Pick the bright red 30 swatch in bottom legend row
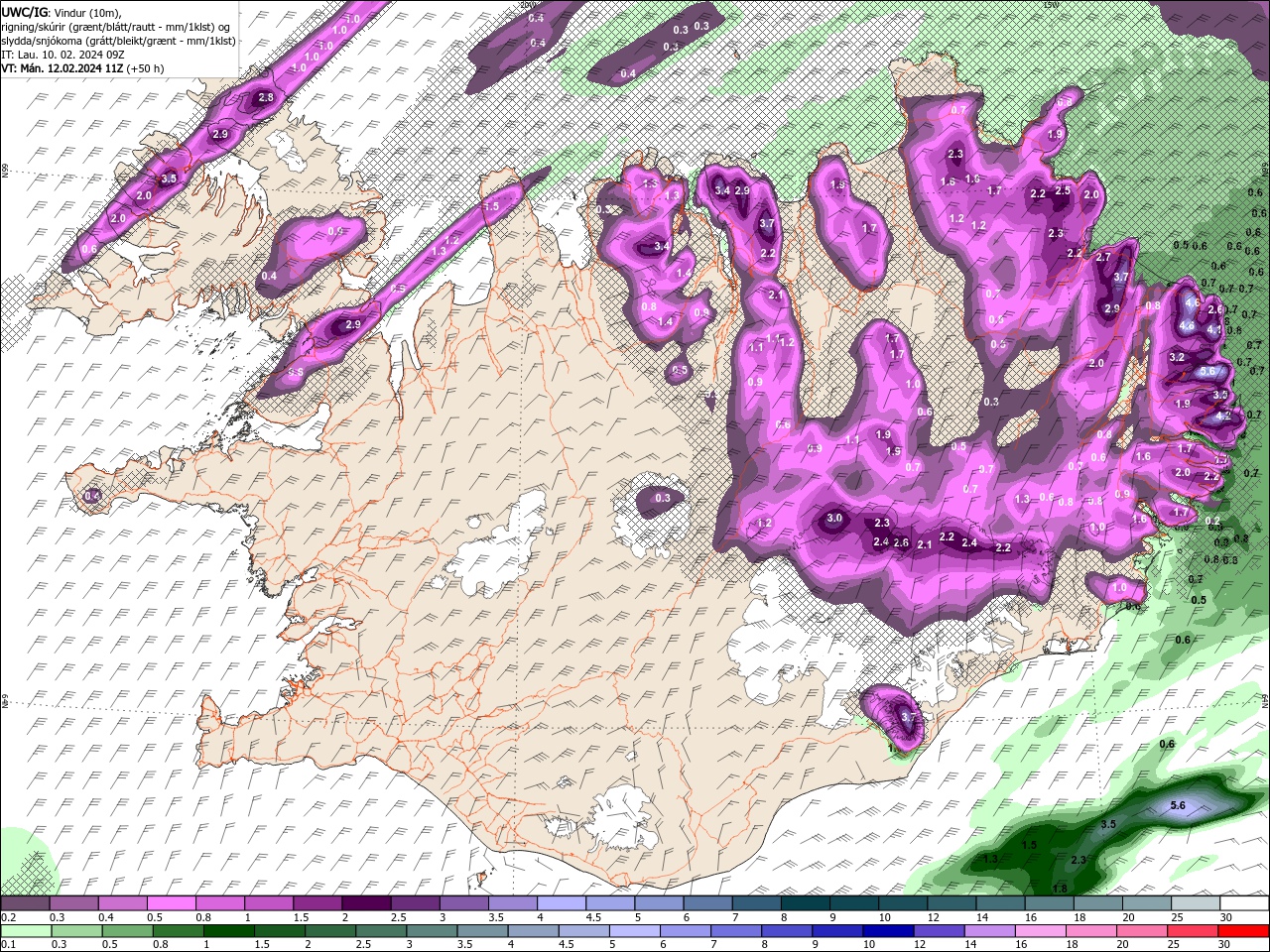 tap(1243, 931)
